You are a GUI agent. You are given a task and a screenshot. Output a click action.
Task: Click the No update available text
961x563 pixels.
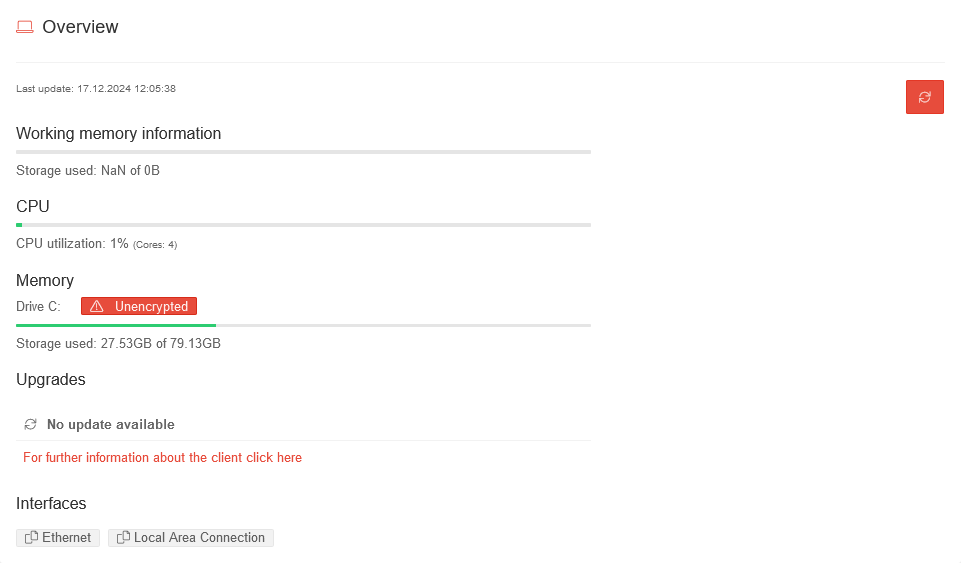tap(110, 425)
